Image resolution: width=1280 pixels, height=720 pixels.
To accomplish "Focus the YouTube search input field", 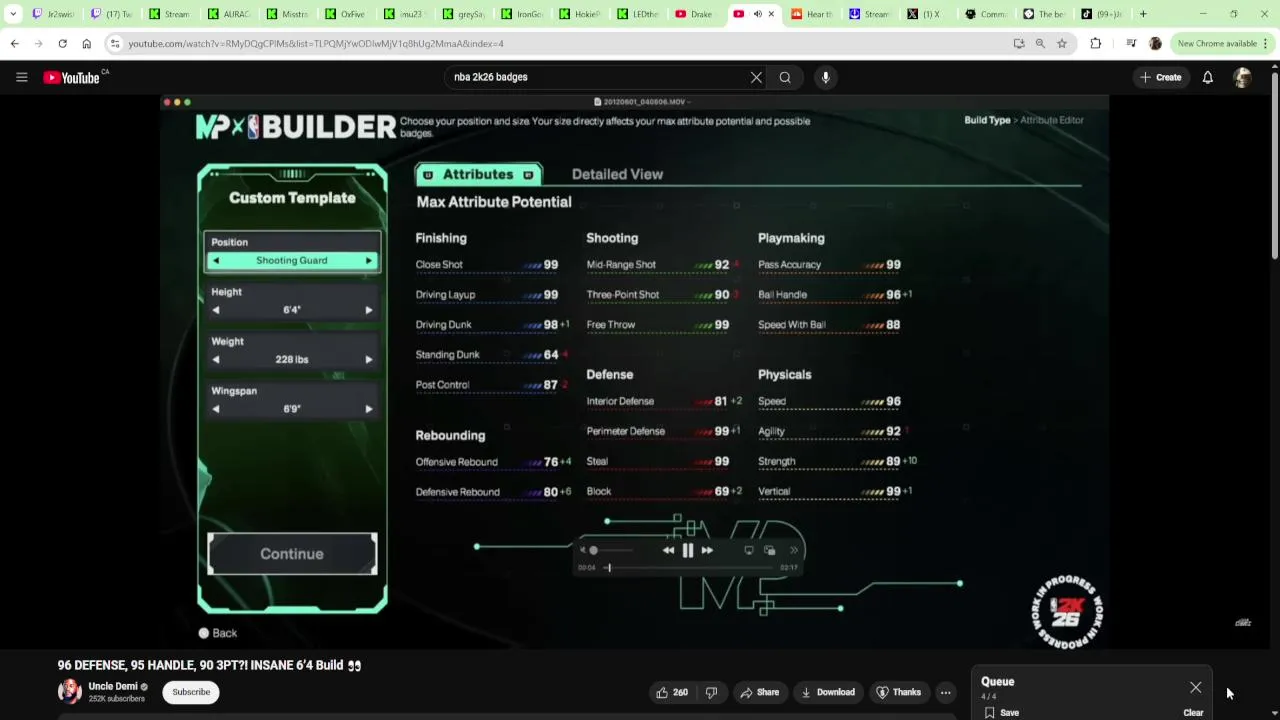I will tap(595, 77).
